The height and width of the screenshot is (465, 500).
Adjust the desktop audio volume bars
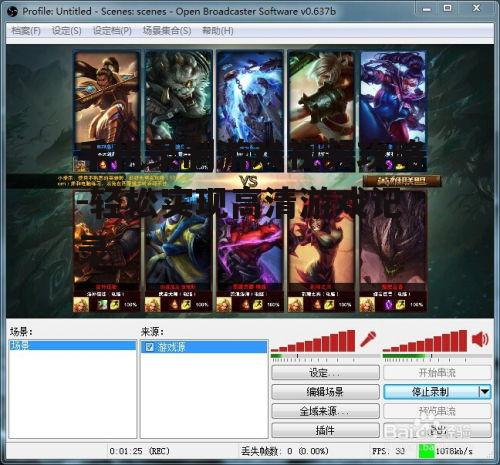pyautogui.click(x=425, y=341)
